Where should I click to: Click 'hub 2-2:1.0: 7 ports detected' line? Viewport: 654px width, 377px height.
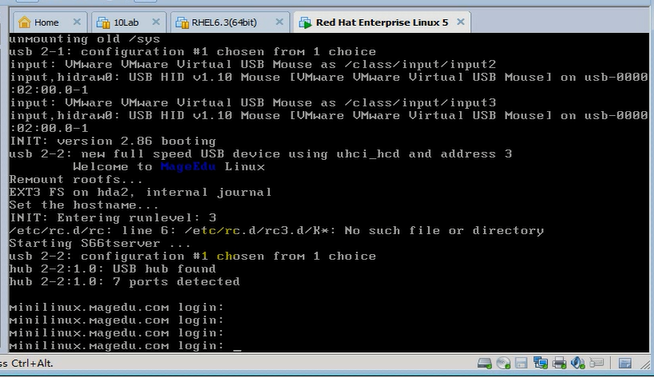[x=125, y=281]
